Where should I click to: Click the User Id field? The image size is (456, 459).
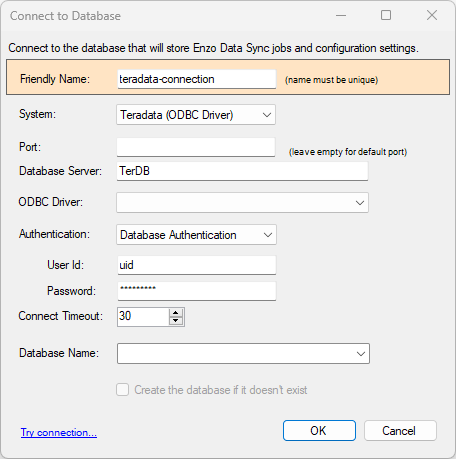click(197, 265)
